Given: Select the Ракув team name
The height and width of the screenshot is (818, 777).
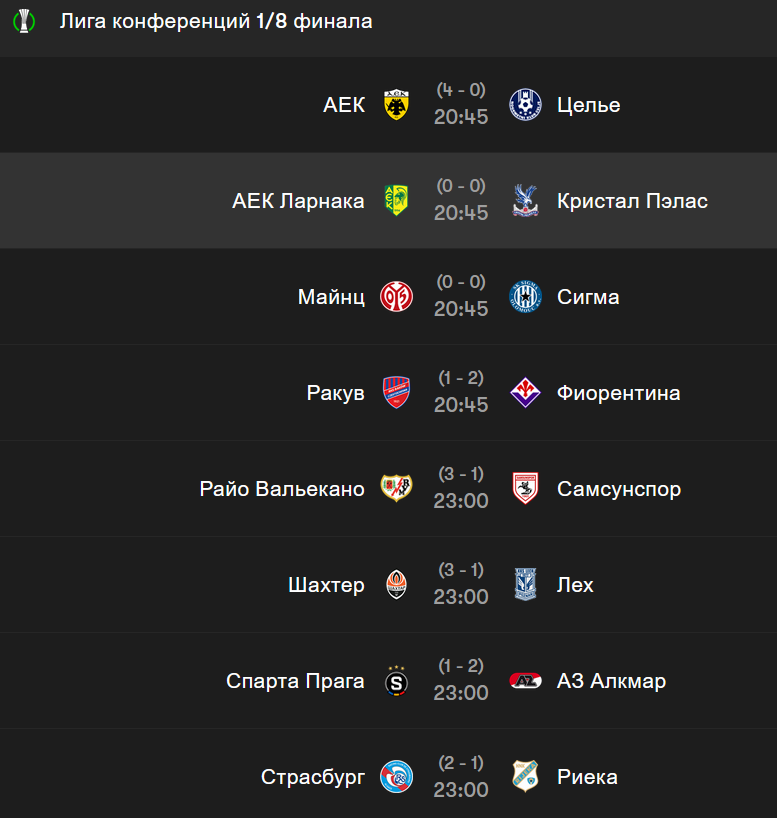Looking at the screenshot, I should 336,393.
